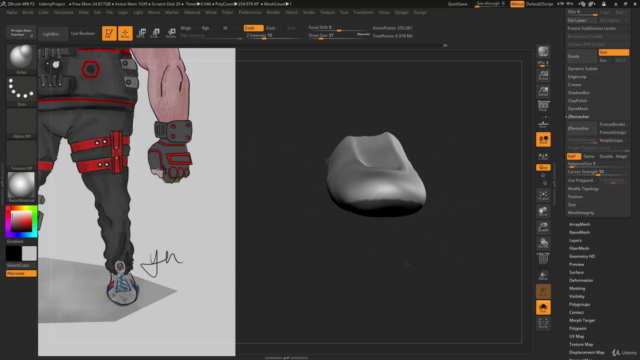Open the Brush menu
Viewport: 640px width, 360px height.
(x=28, y=12)
